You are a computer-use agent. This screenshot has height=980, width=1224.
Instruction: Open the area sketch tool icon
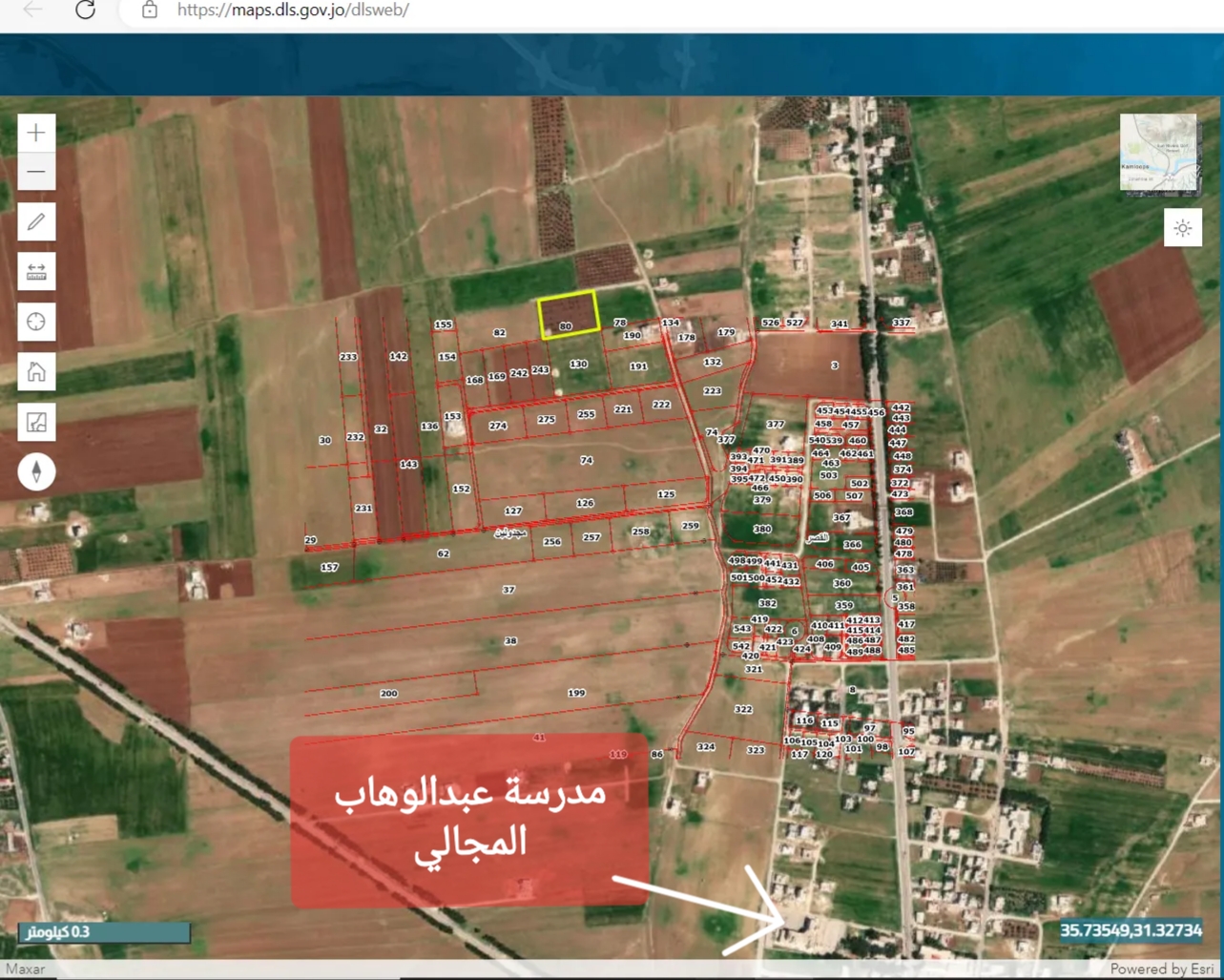(36, 422)
